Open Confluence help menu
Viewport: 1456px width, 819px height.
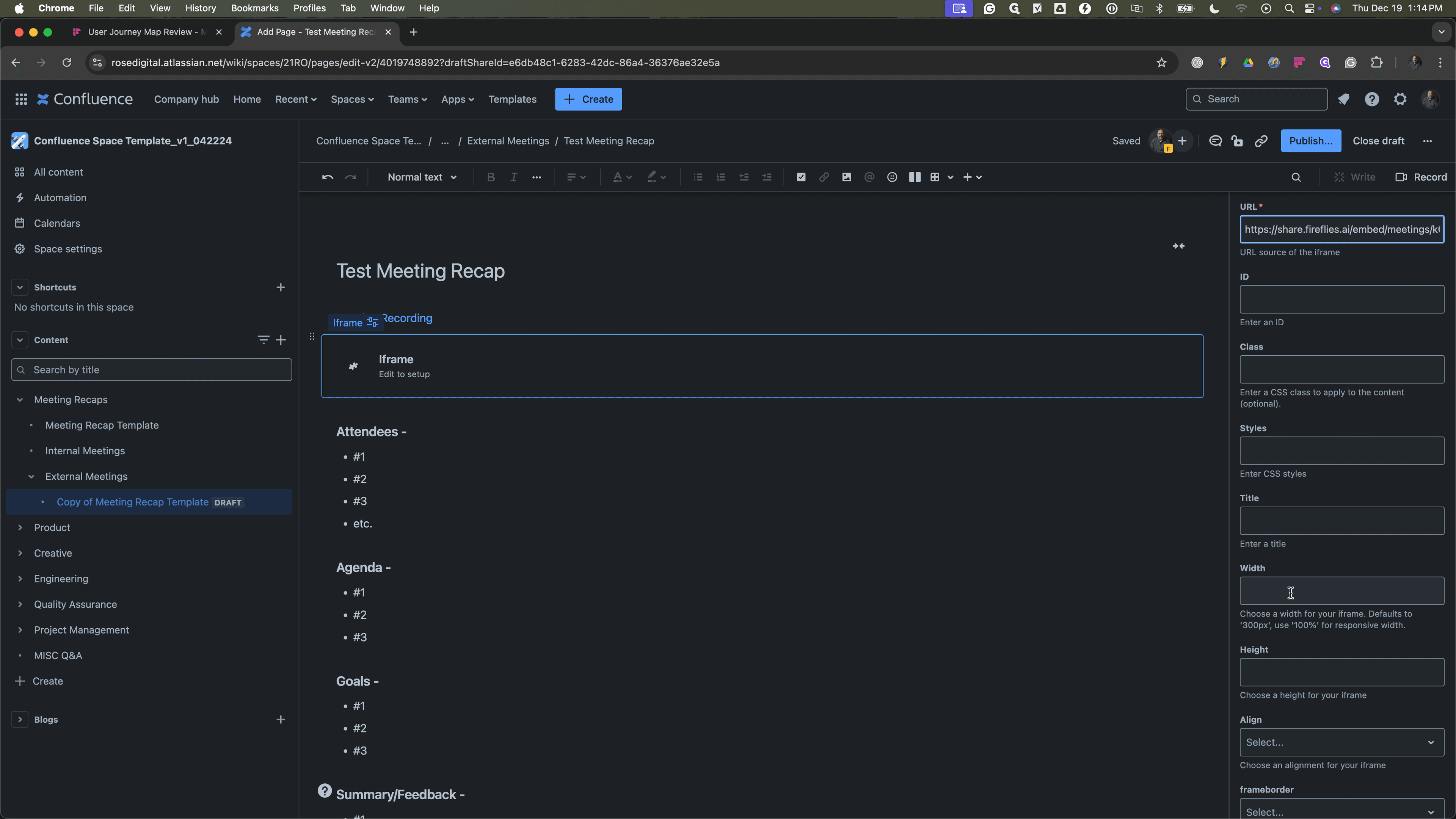(x=1372, y=99)
